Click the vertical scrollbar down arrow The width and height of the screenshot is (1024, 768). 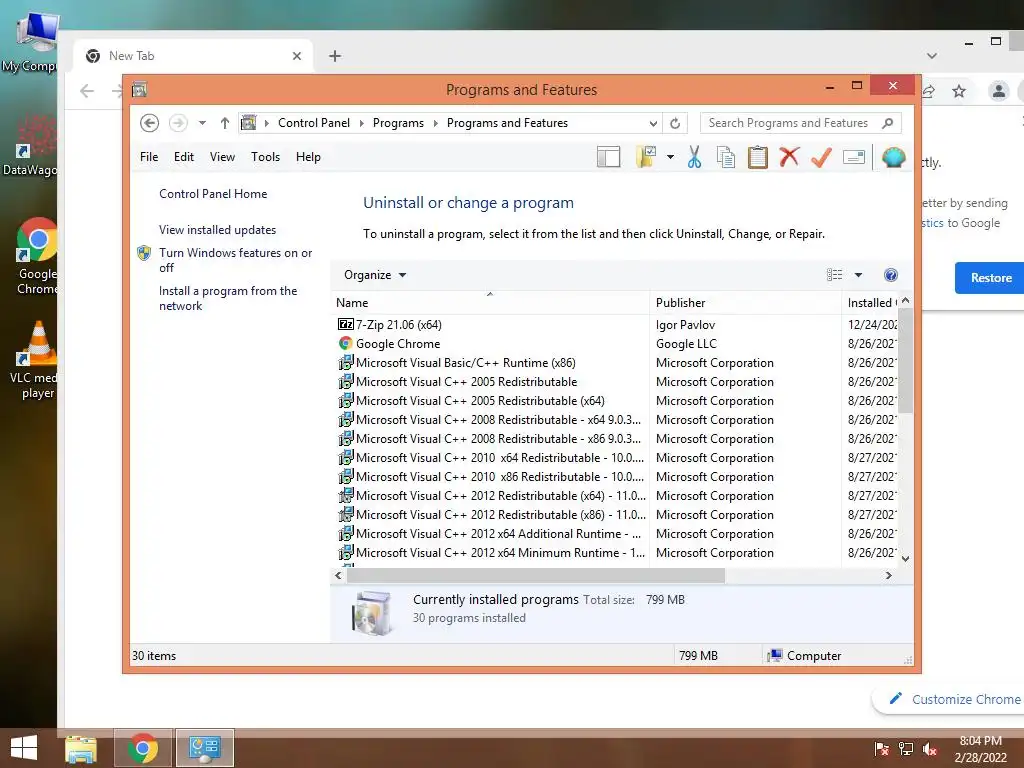pos(905,559)
